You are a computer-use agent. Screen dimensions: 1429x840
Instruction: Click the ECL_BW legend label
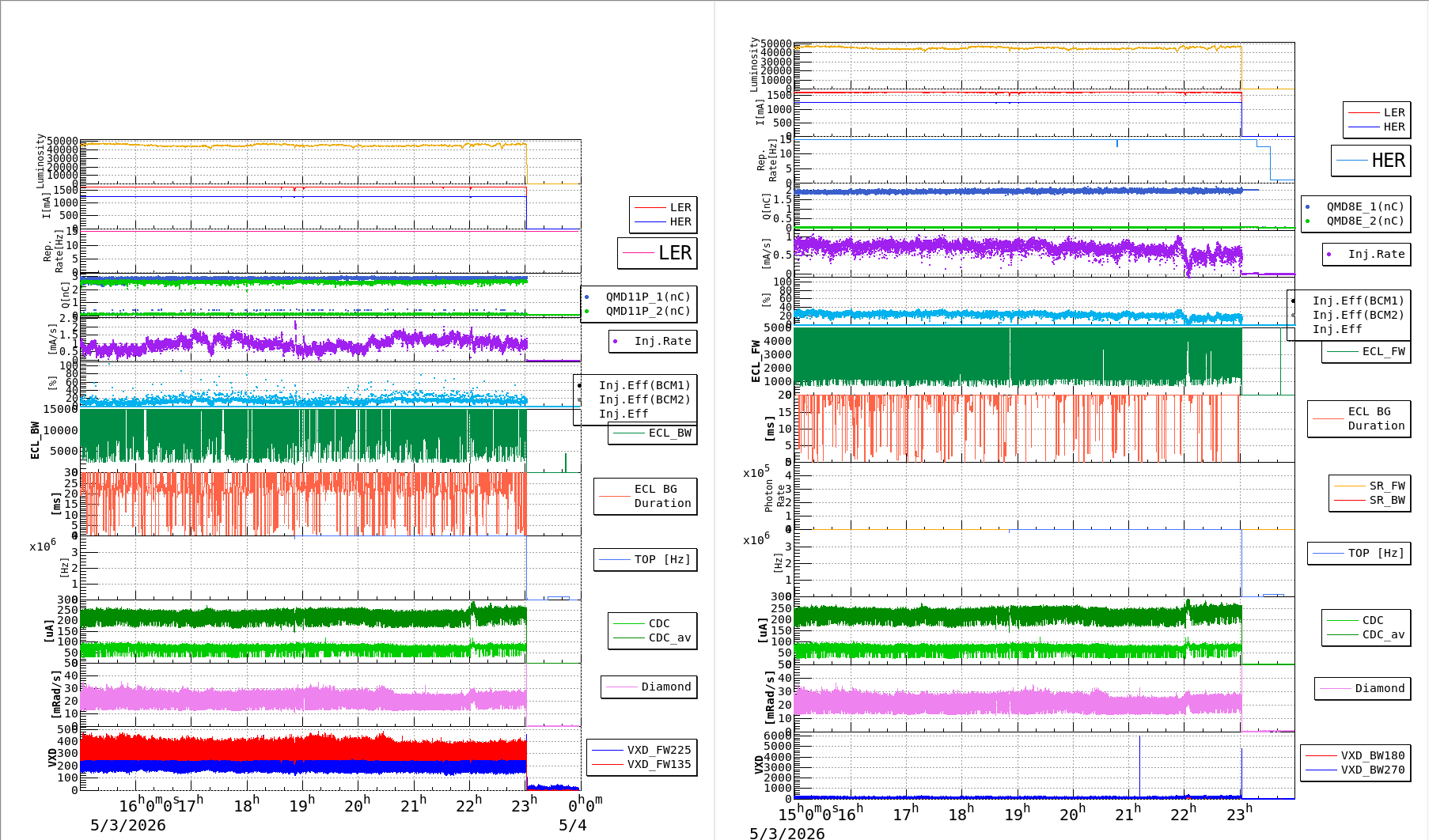669,433
